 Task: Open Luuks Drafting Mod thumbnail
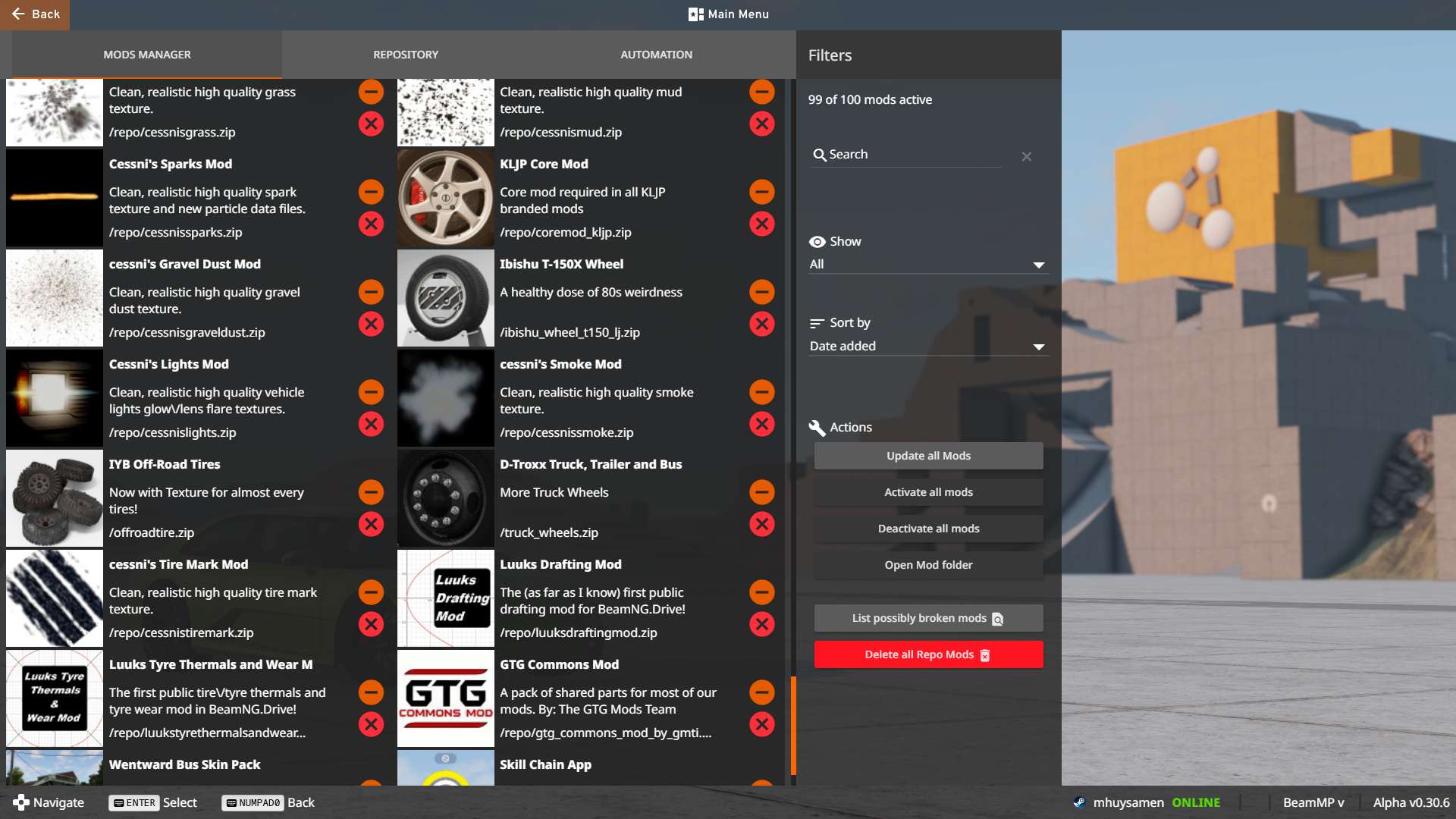click(446, 598)
